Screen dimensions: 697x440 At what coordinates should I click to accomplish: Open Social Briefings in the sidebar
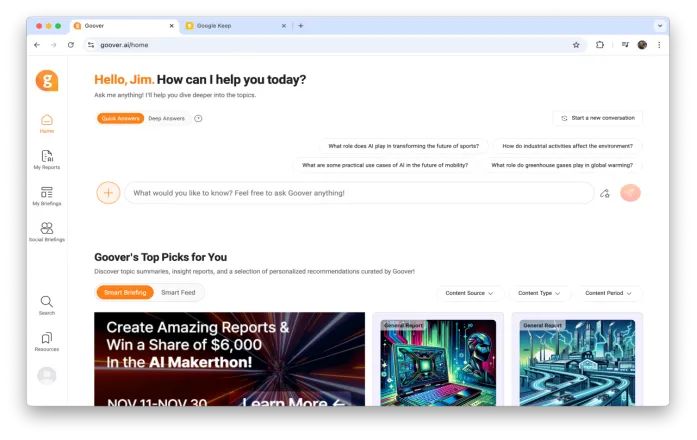tap(47, 232)
